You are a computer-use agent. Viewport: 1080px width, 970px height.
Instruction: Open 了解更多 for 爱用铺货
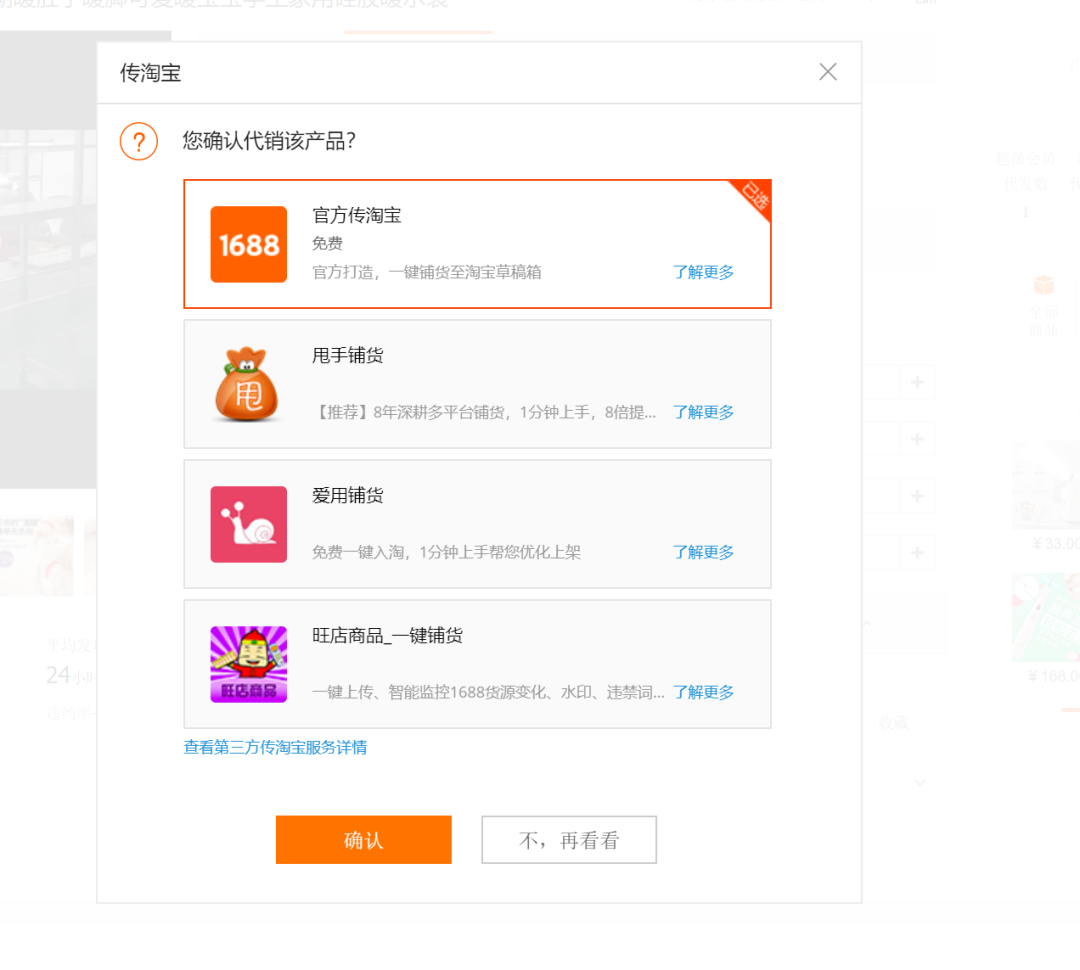[703, 552]
